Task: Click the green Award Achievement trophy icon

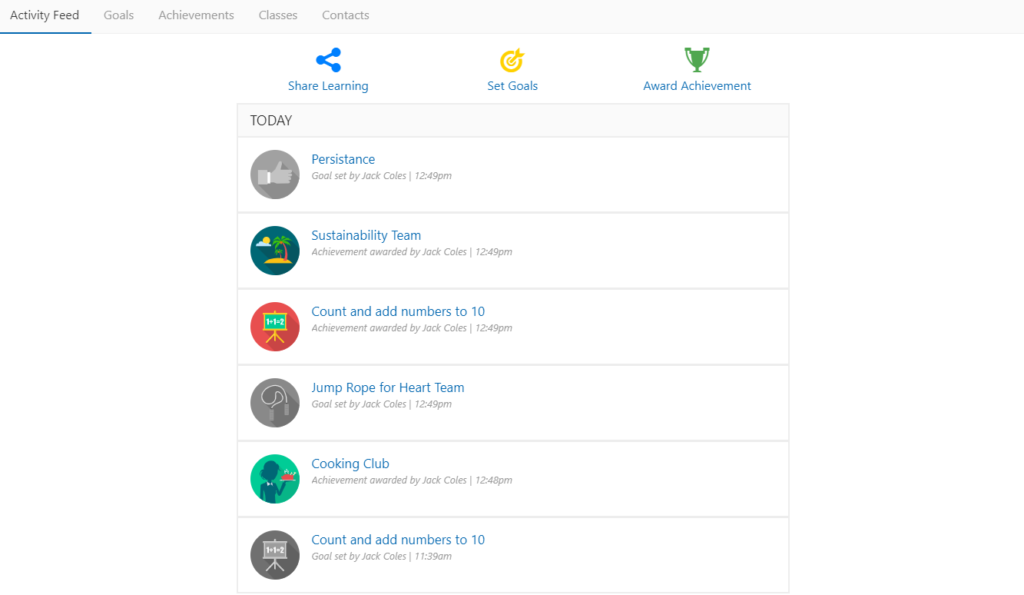Action: pyautogui.click(x=697, y=59)
